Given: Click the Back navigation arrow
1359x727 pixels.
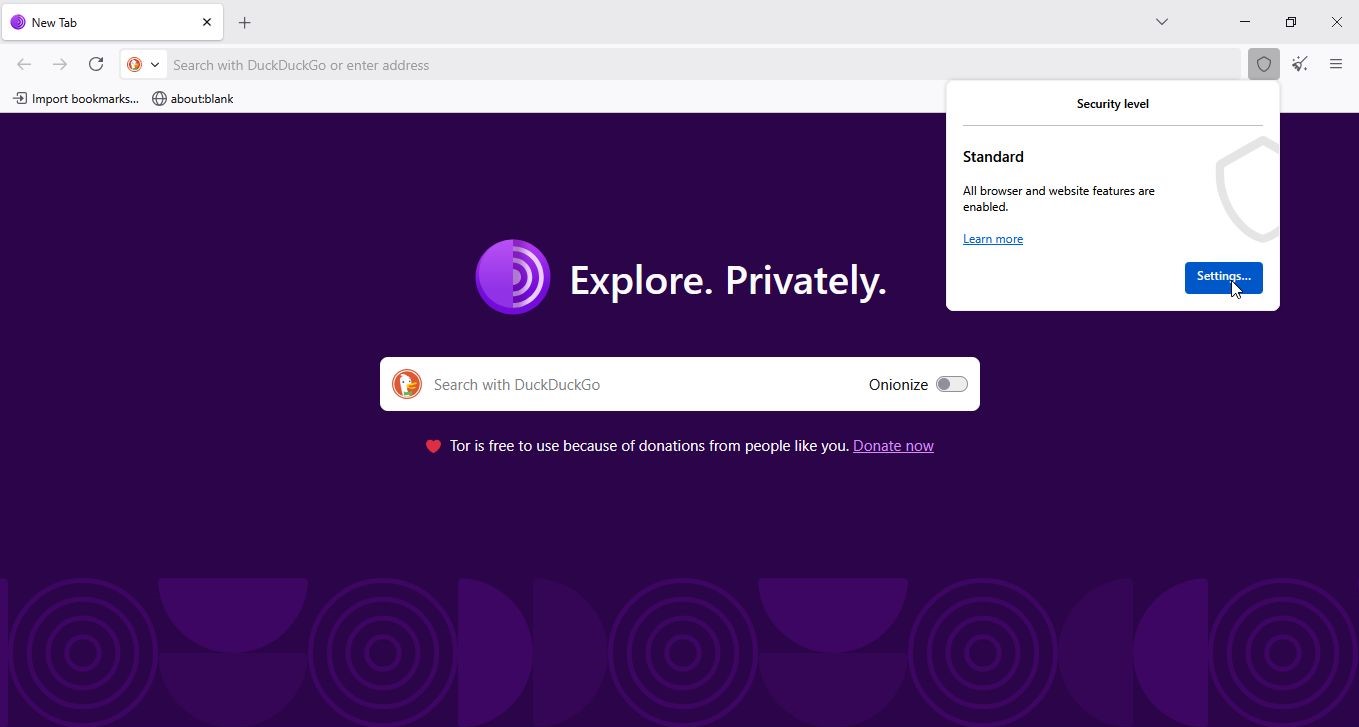Looking at the screenshot, I should 24,65.
